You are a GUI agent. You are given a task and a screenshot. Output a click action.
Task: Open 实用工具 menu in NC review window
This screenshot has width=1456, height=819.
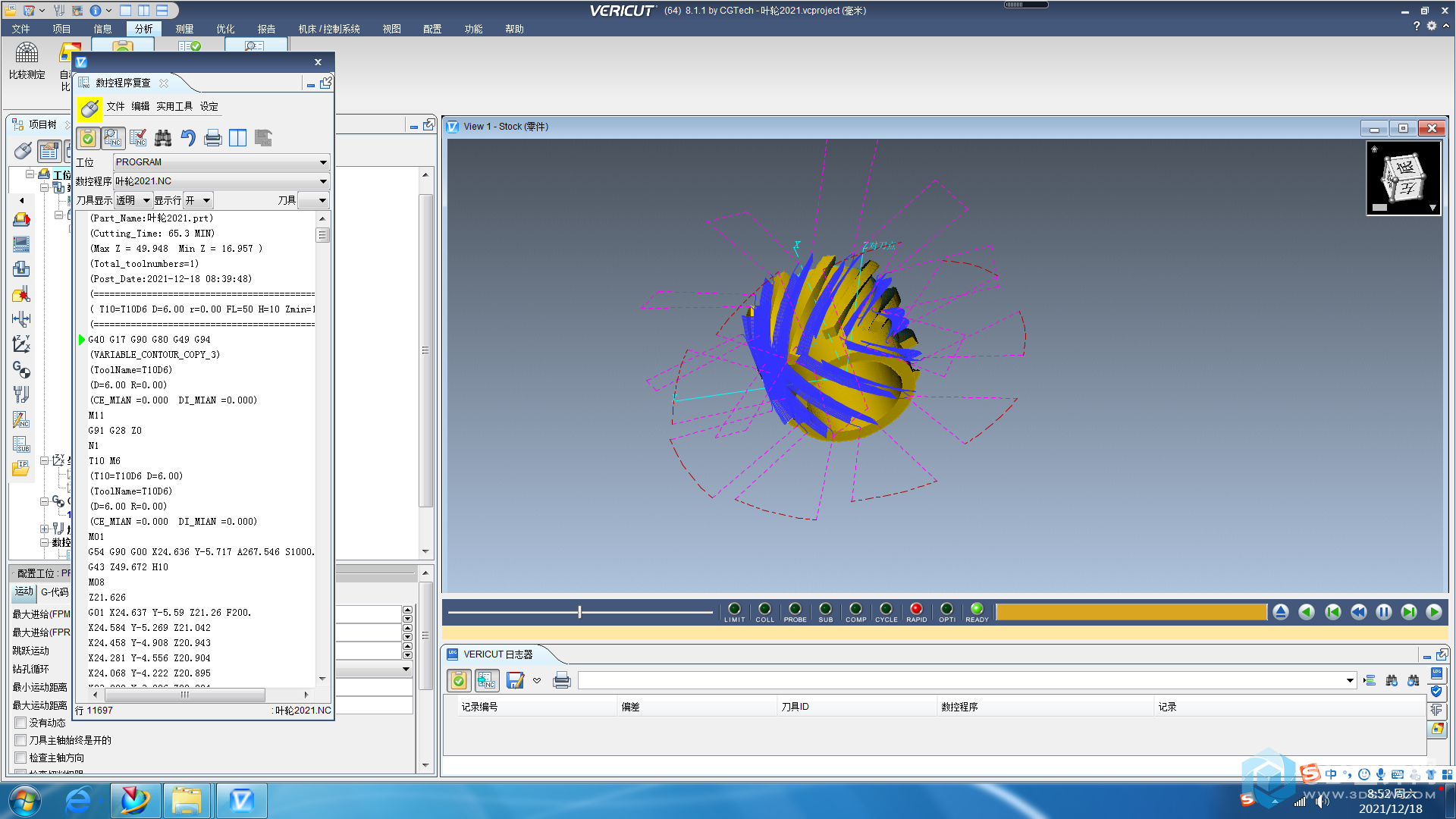[174, 106]
